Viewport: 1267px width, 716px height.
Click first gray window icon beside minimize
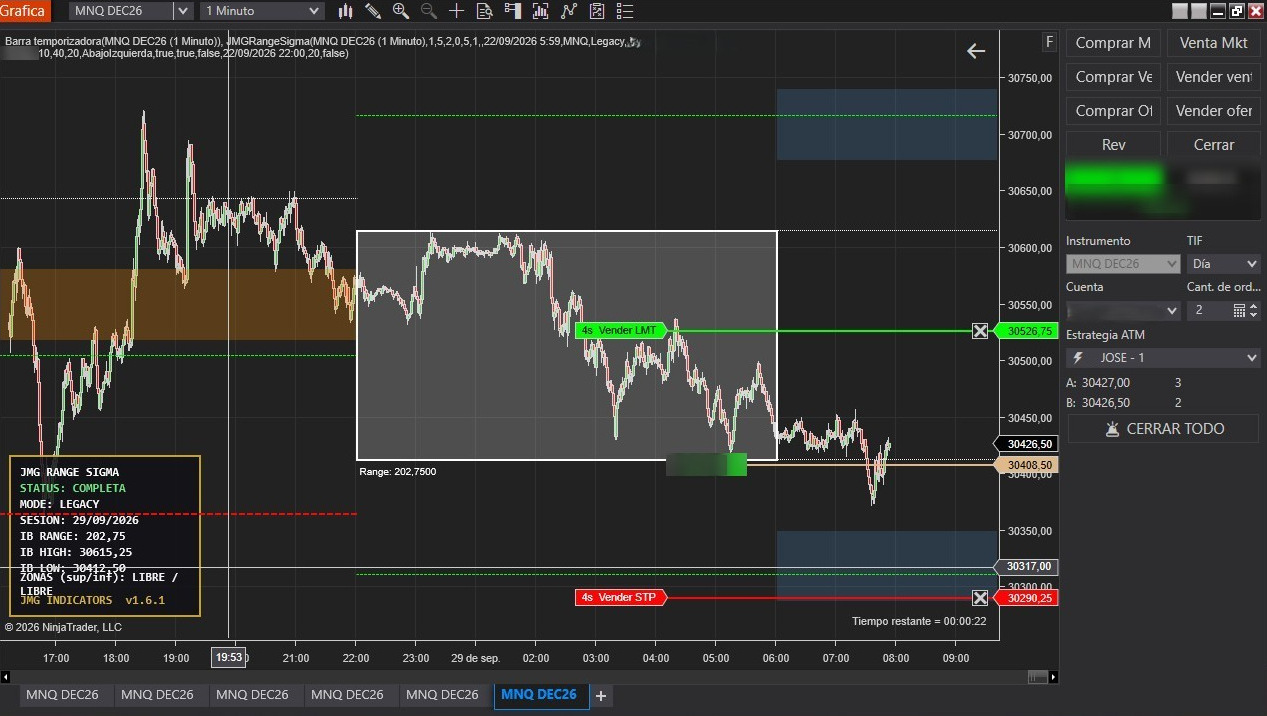tap(1180, 11)
